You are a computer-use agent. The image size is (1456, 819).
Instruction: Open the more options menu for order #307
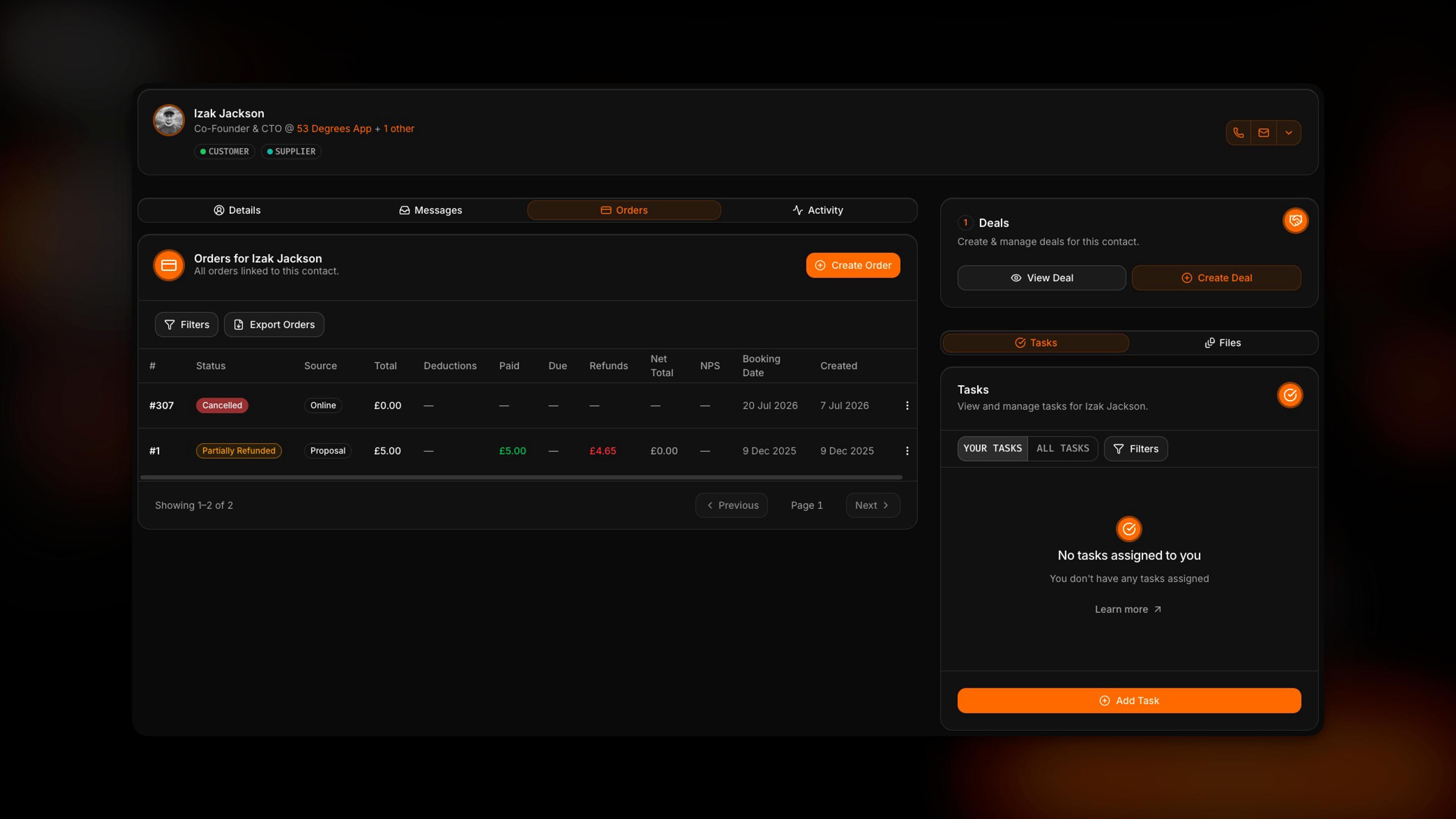pos(907,406)
